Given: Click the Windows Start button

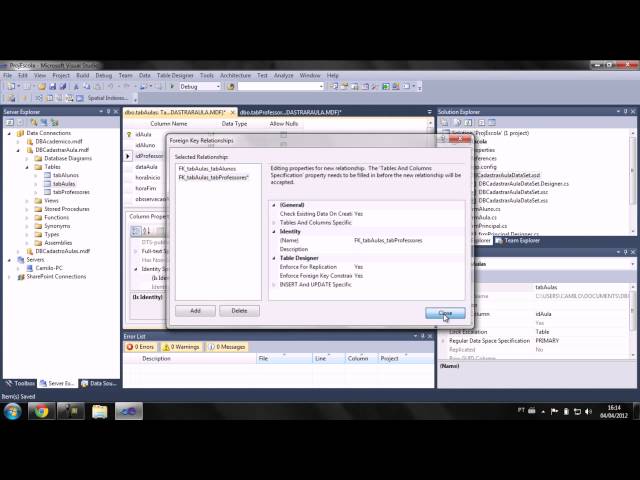Looking at the screenshot, I should point(13,411).
